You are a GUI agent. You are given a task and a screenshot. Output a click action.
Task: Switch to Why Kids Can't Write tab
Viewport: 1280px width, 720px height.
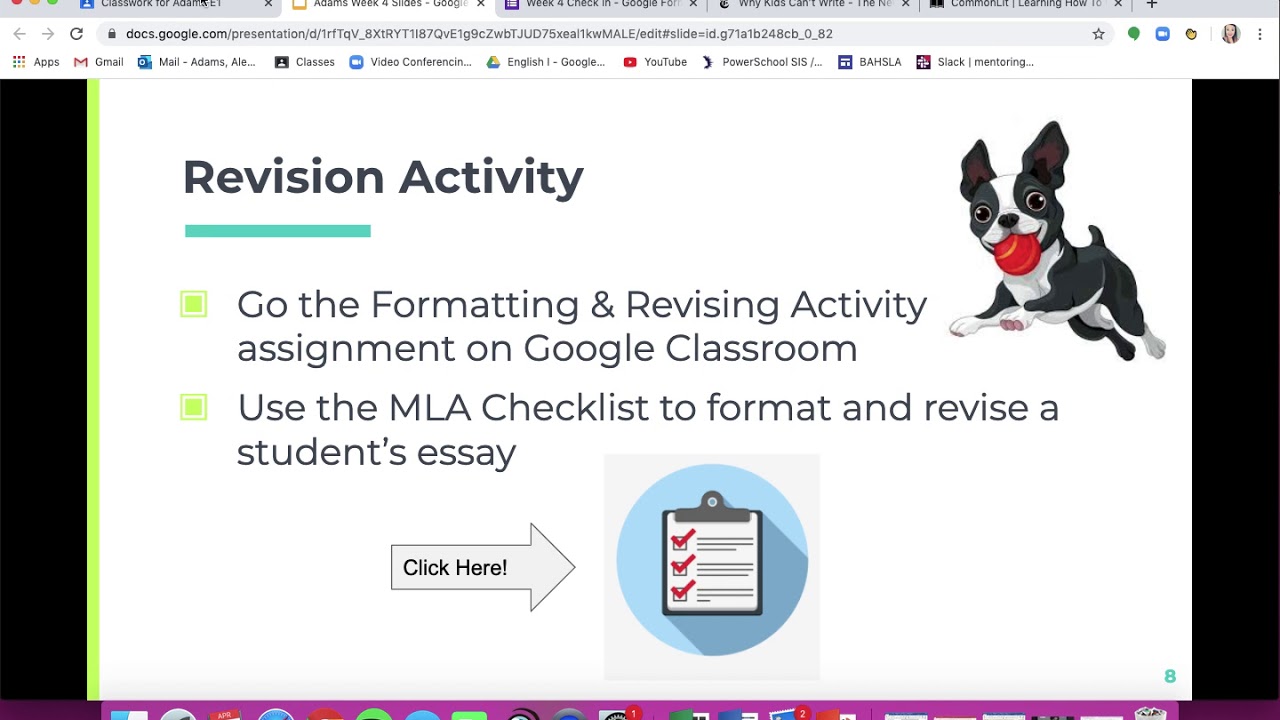pyautogui.click(x=815, y=5)
